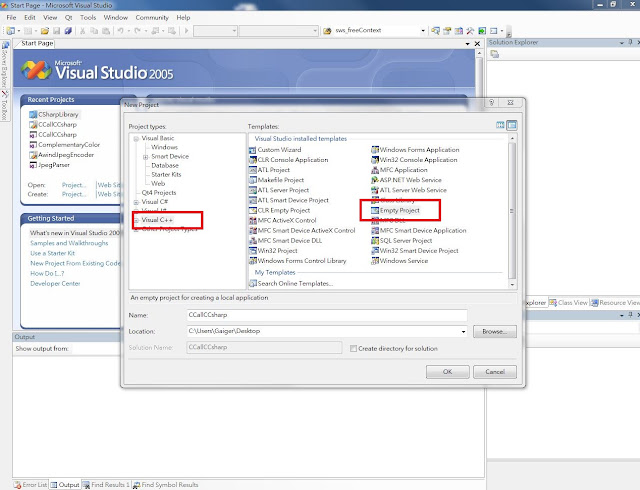This screenshot has height=490, width=640.
Task: Switch to the Output tab at bottom
Action: coord(65,485)
